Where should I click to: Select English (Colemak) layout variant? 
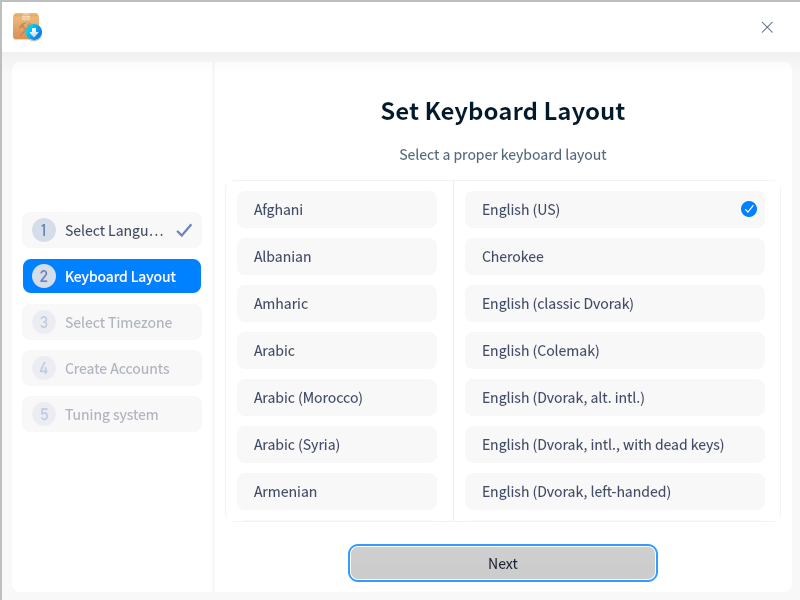point(615,351)
